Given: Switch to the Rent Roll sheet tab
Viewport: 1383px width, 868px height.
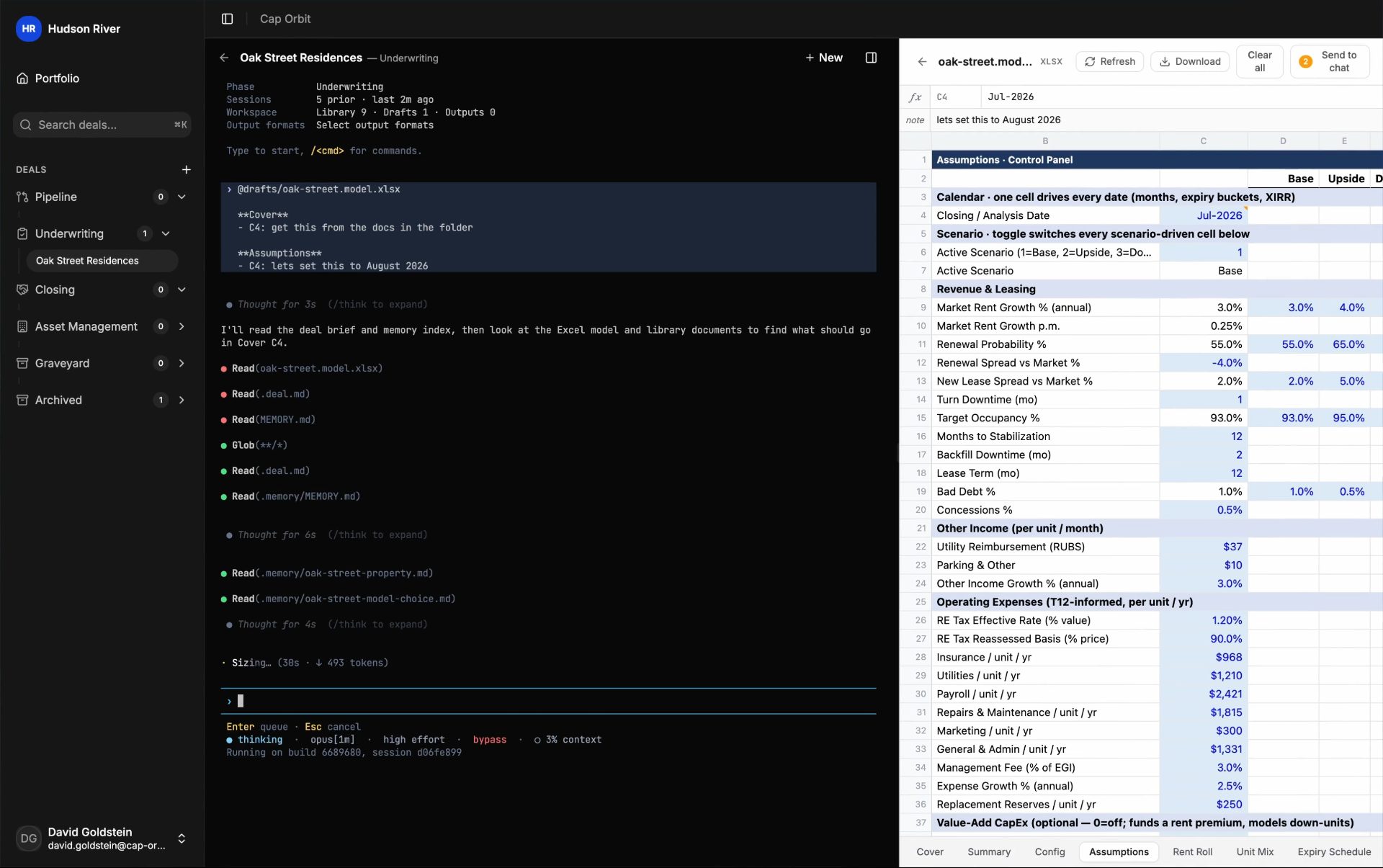Looking at the screenshot, I should click(1192, 851).
